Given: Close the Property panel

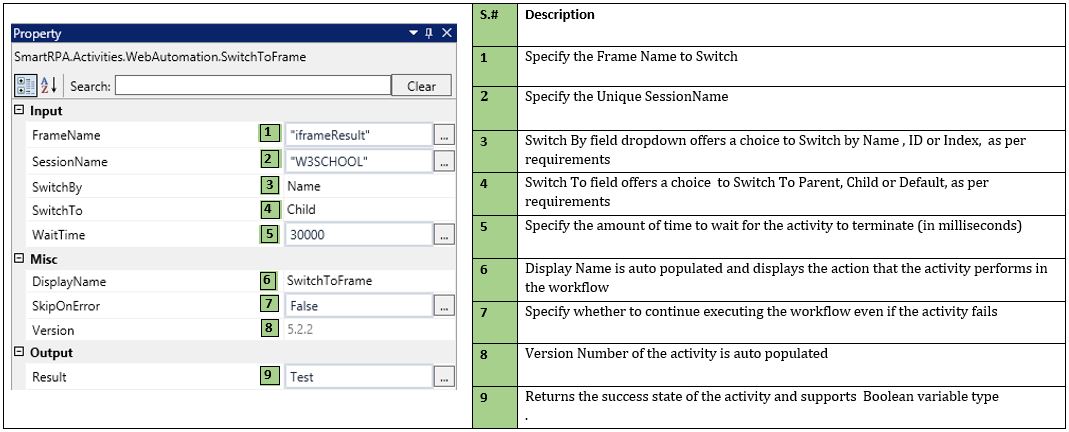Looking at the screenshot, I should (447, 33).
